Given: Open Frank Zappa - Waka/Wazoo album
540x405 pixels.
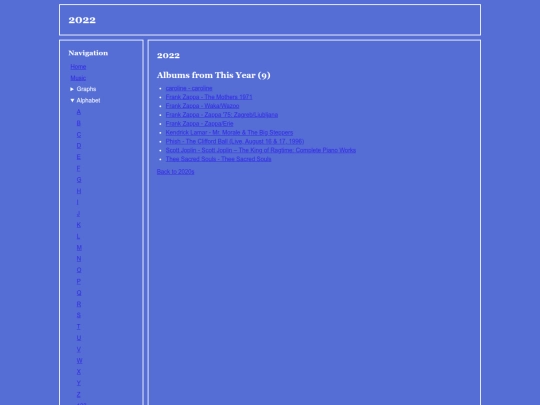Looking at the screenshot, I should tap(202, 106).
